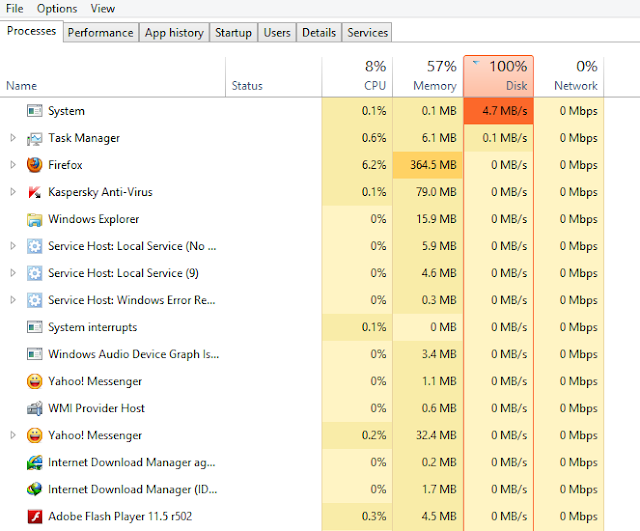Image resolution: width=640 pixels, height=531 pixels.
Task: Click the Service Host: Local Service (No ... gear icon
Action: pyautogui.click(x=35, y=246)
